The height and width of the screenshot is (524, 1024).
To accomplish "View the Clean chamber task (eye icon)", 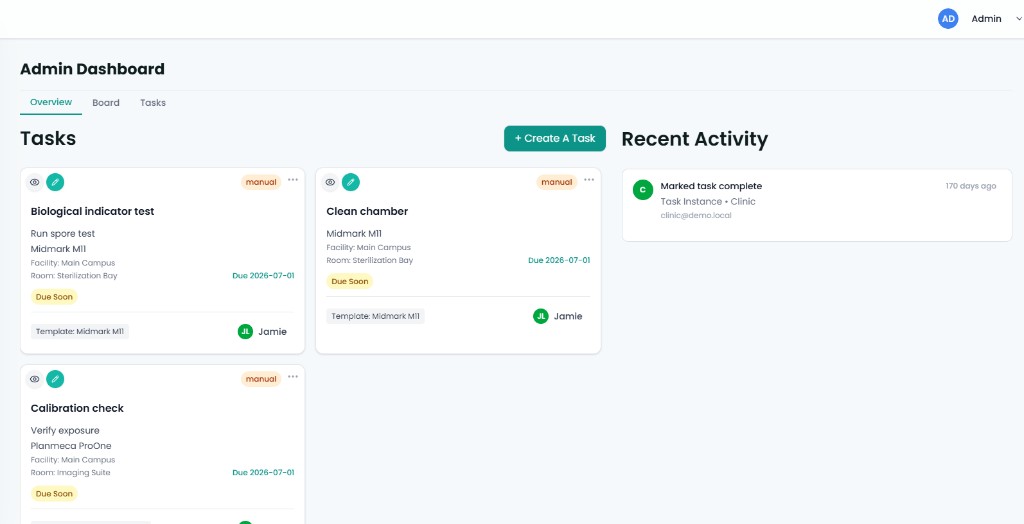I will pyautogui.click(x=330, y=182).
